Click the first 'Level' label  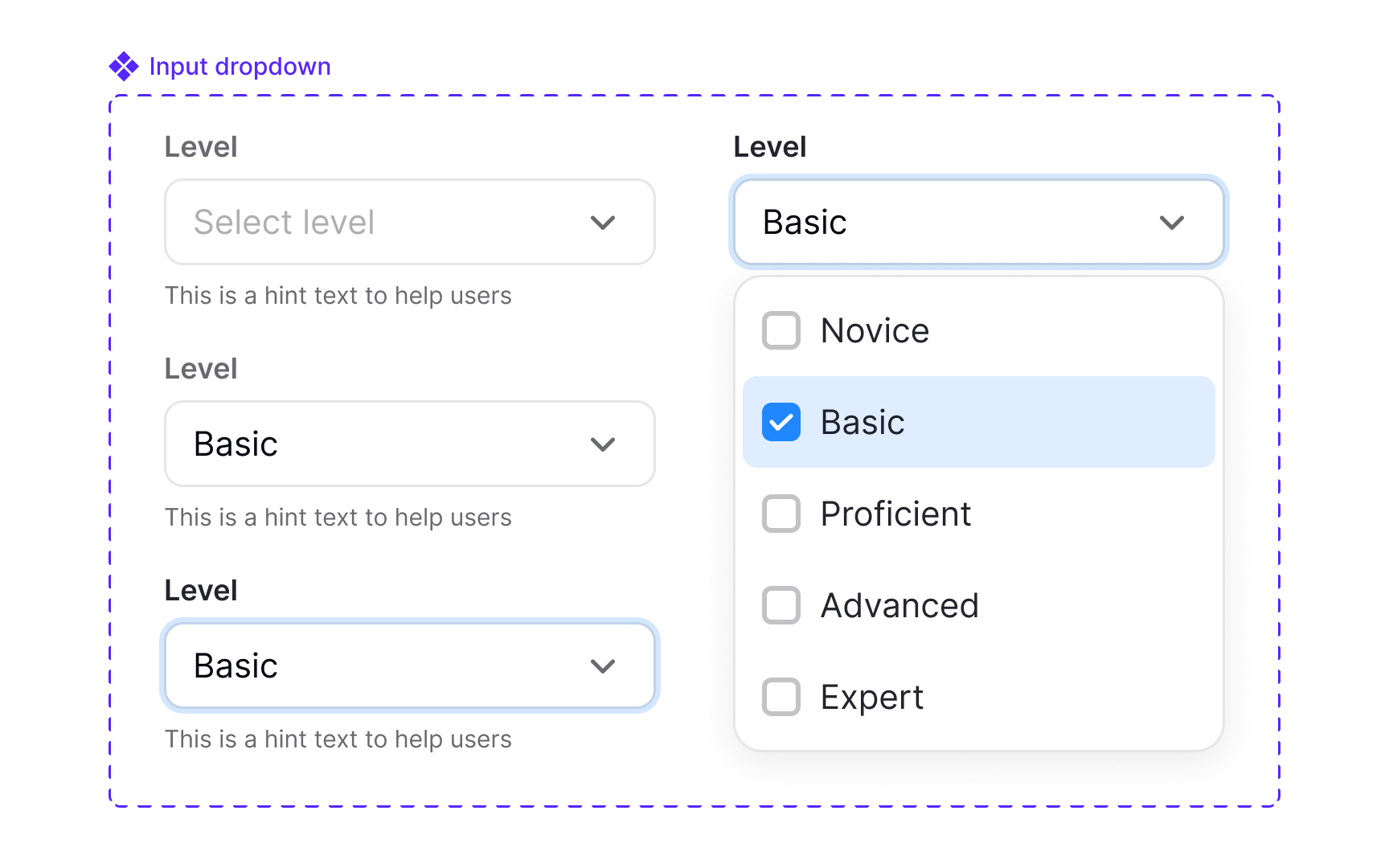(x=201, y=146)
